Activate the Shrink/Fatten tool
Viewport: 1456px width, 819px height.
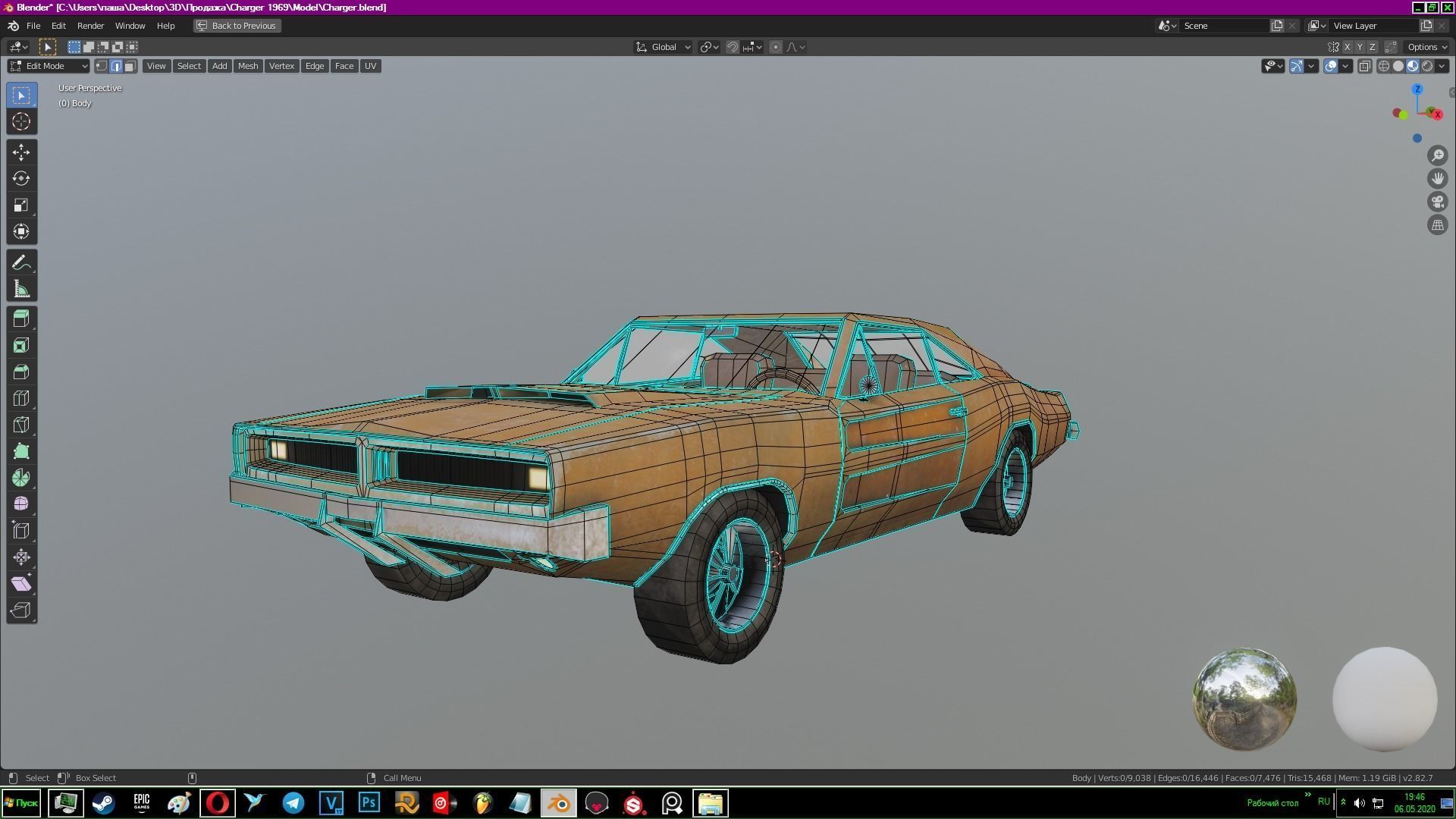tap(21, 557)
